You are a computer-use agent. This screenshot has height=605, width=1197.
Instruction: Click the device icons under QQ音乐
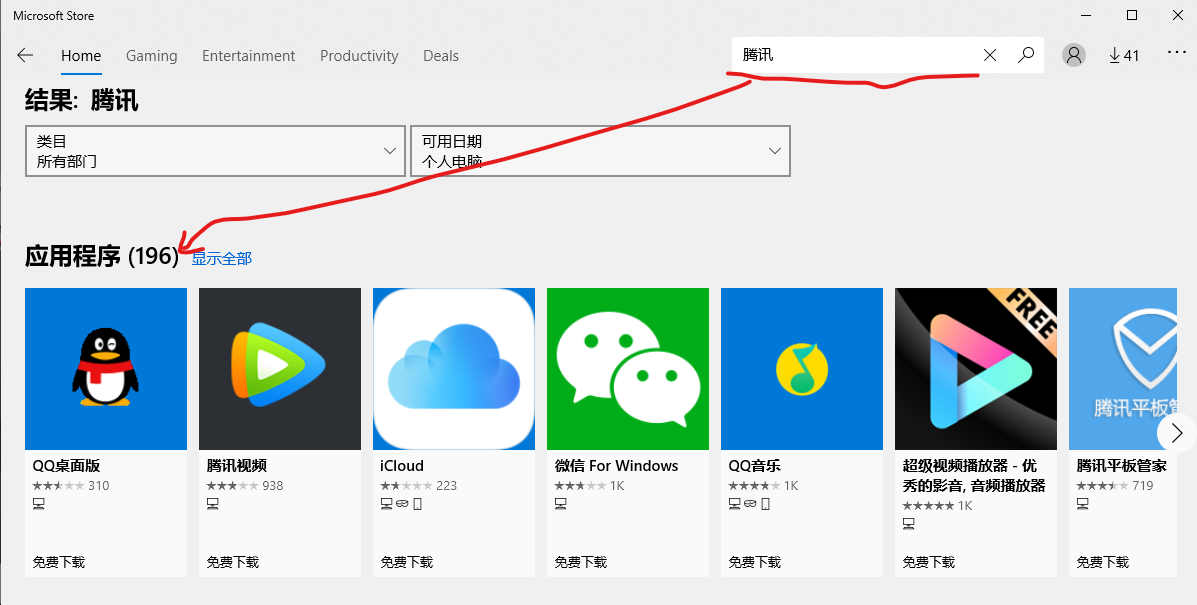click(749, 504)
